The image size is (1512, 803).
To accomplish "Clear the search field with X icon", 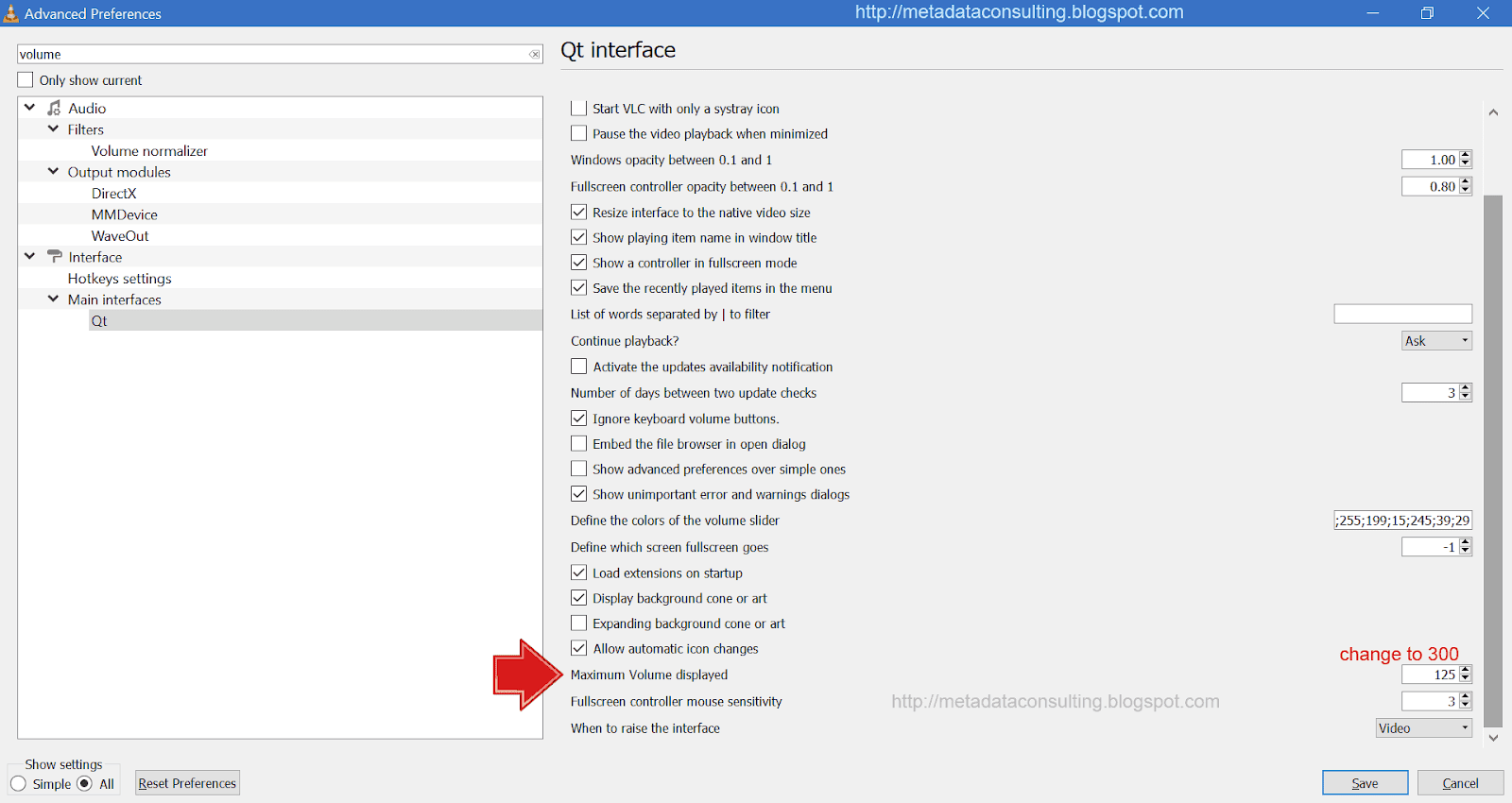I will tap(535, 55).
